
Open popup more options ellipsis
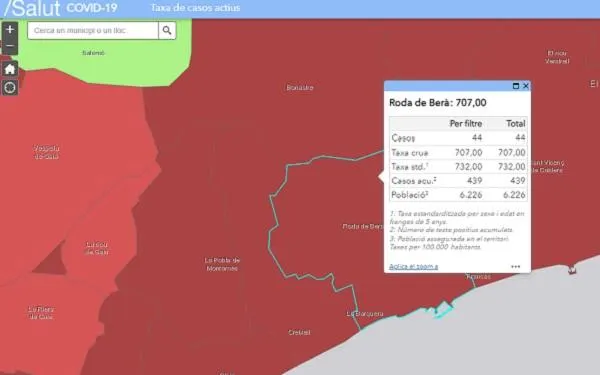click(515, 266)
